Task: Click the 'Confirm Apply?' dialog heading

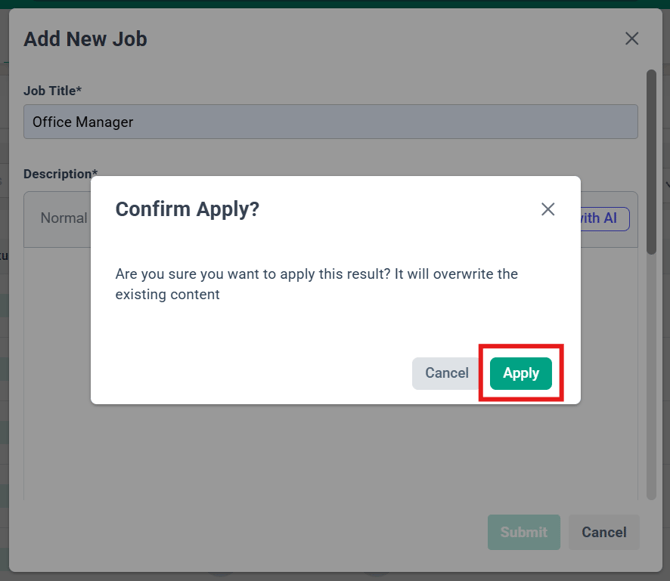Action: point(187,209)
